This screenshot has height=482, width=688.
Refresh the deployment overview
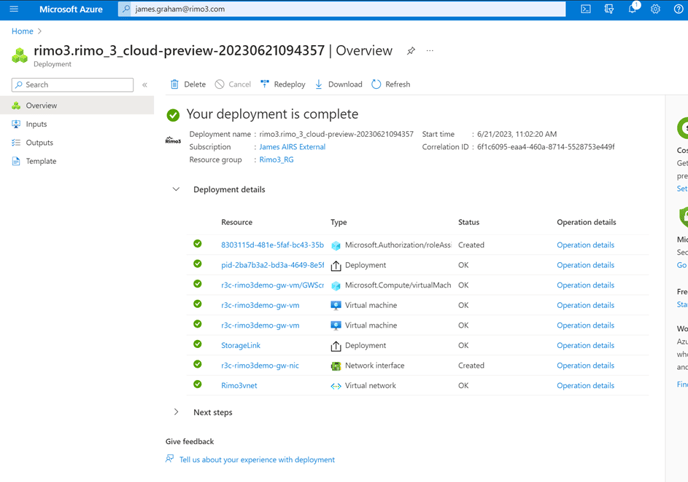[390, 84]
